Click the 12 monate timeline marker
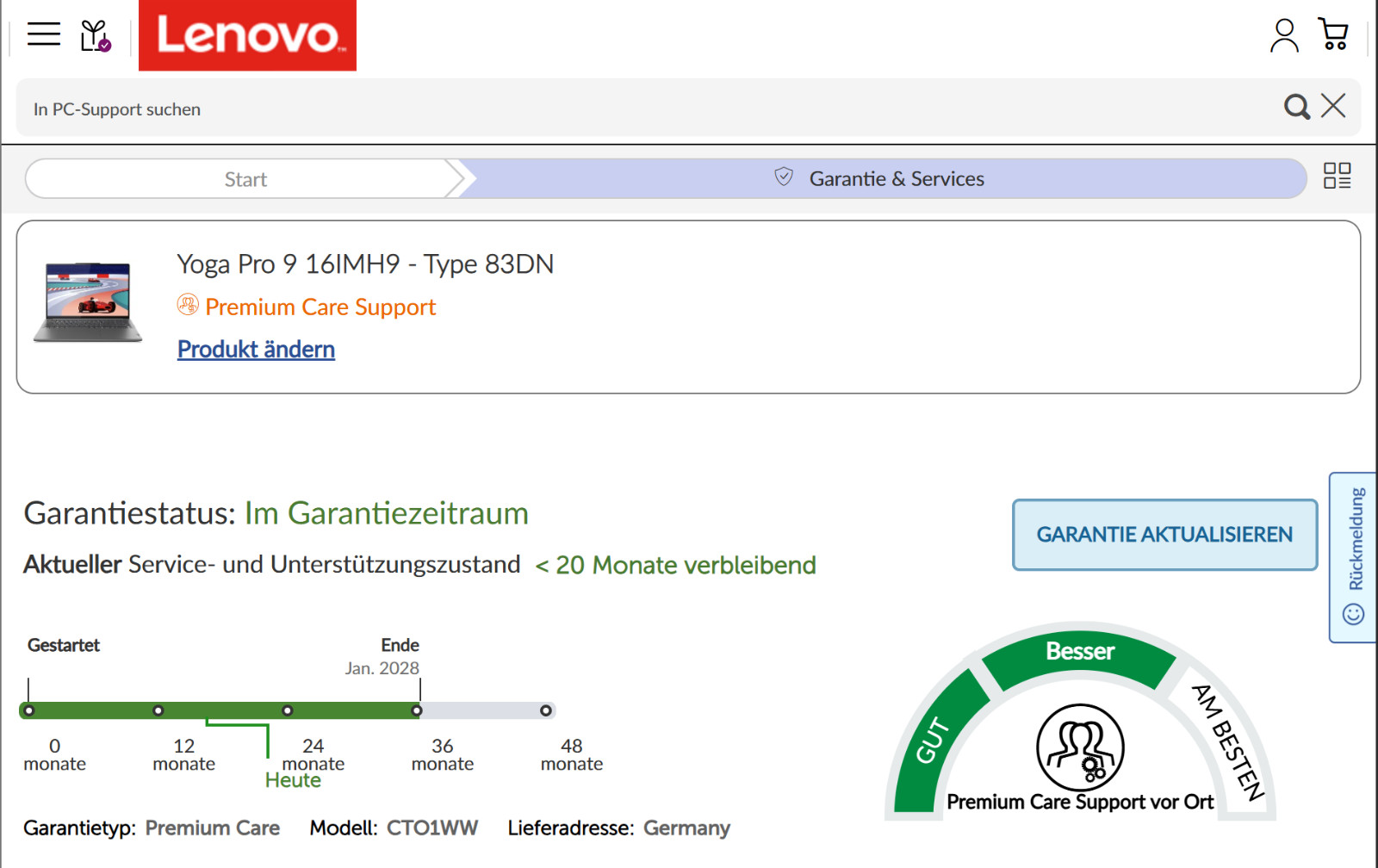 pos(158,710)
